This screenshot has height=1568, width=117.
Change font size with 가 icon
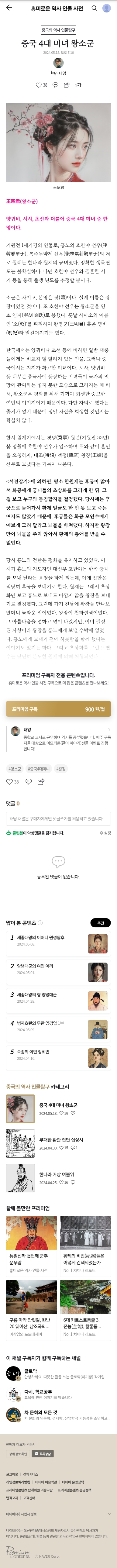tap(77, 85)
